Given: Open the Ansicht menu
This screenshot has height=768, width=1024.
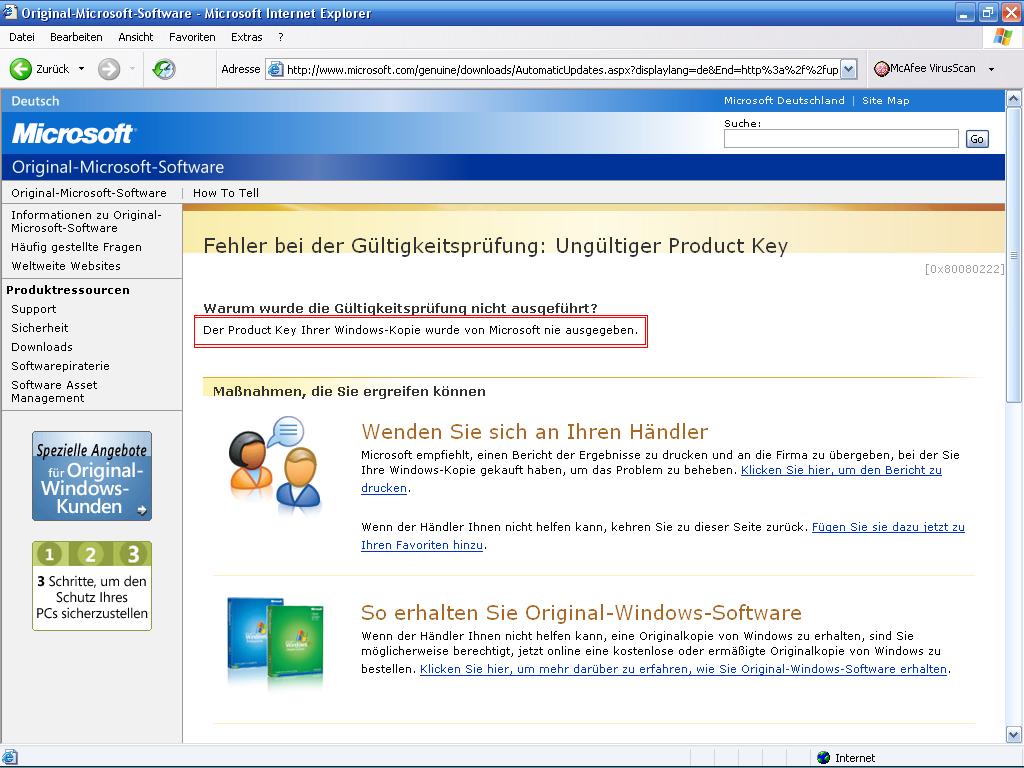Looking at the screenshot, I should point(135,37).
